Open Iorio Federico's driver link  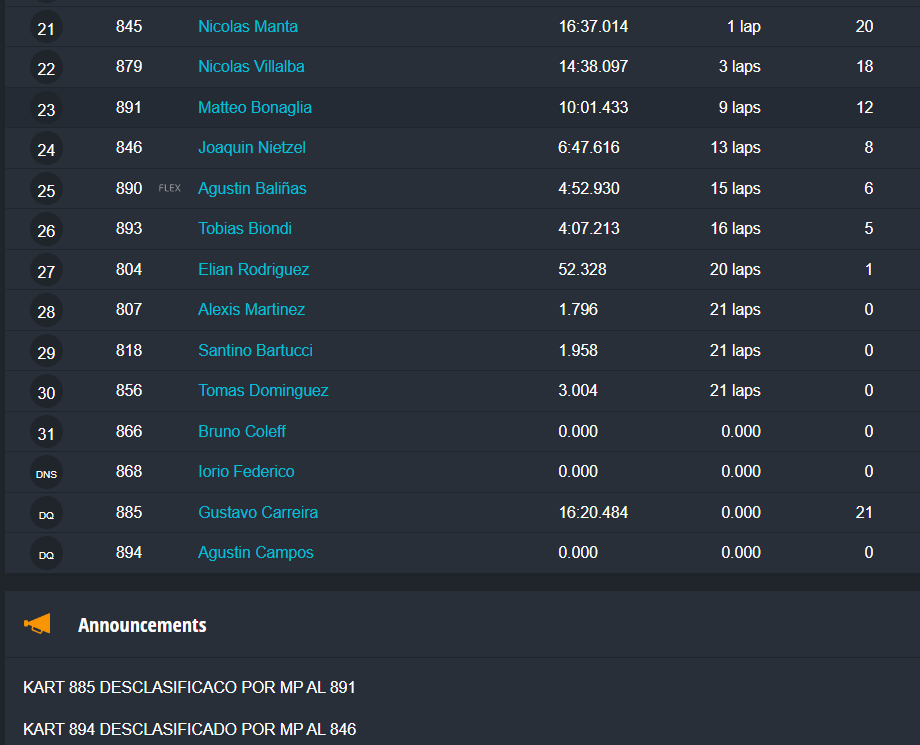point(246,471)
